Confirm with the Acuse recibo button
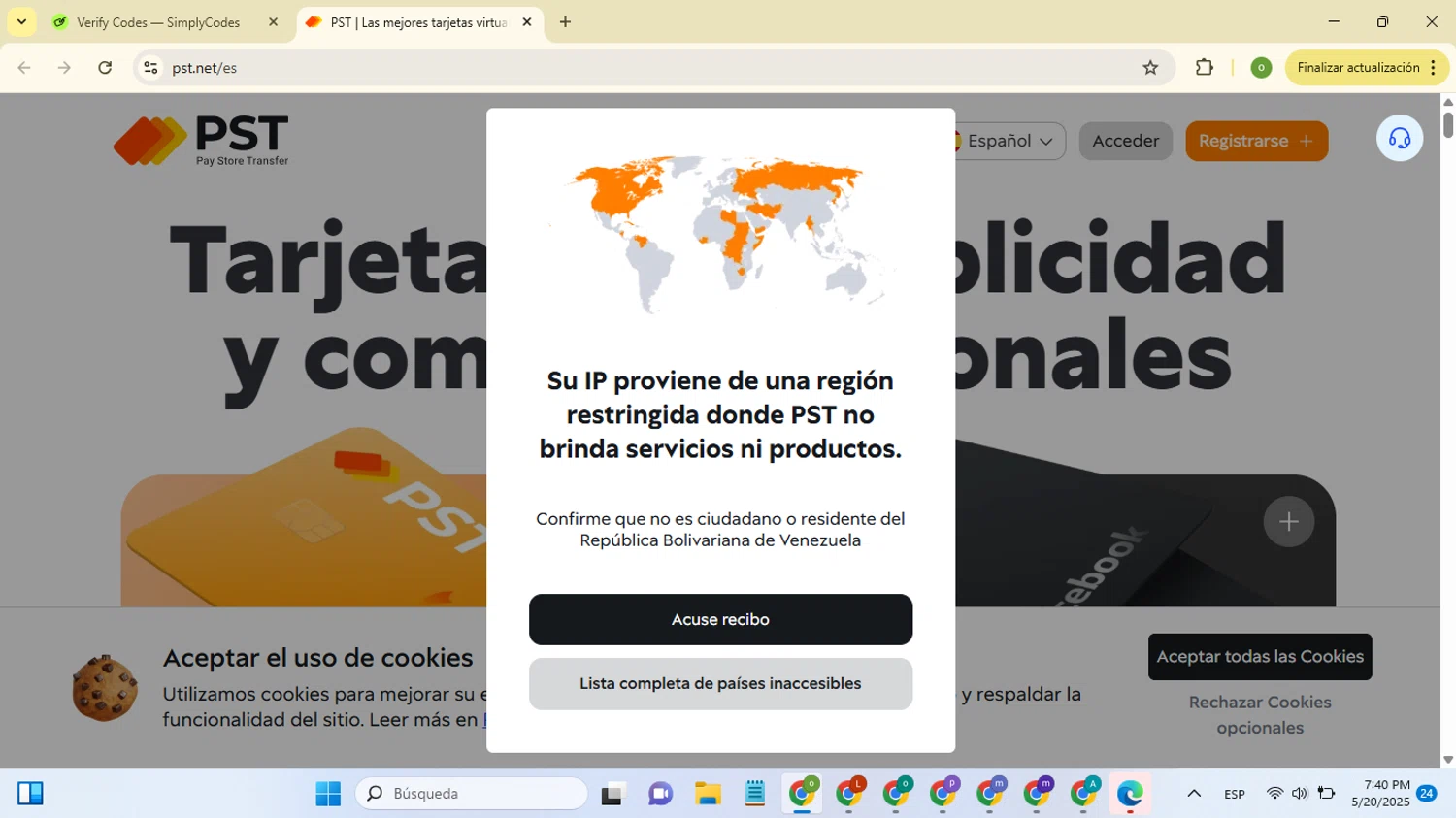 click(x=720, y=619)
